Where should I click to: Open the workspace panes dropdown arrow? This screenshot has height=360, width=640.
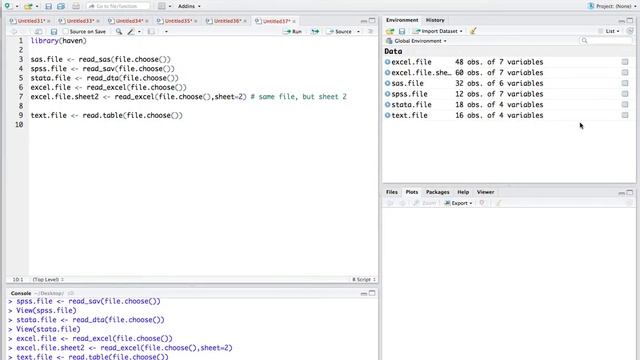tap(170, 7)
